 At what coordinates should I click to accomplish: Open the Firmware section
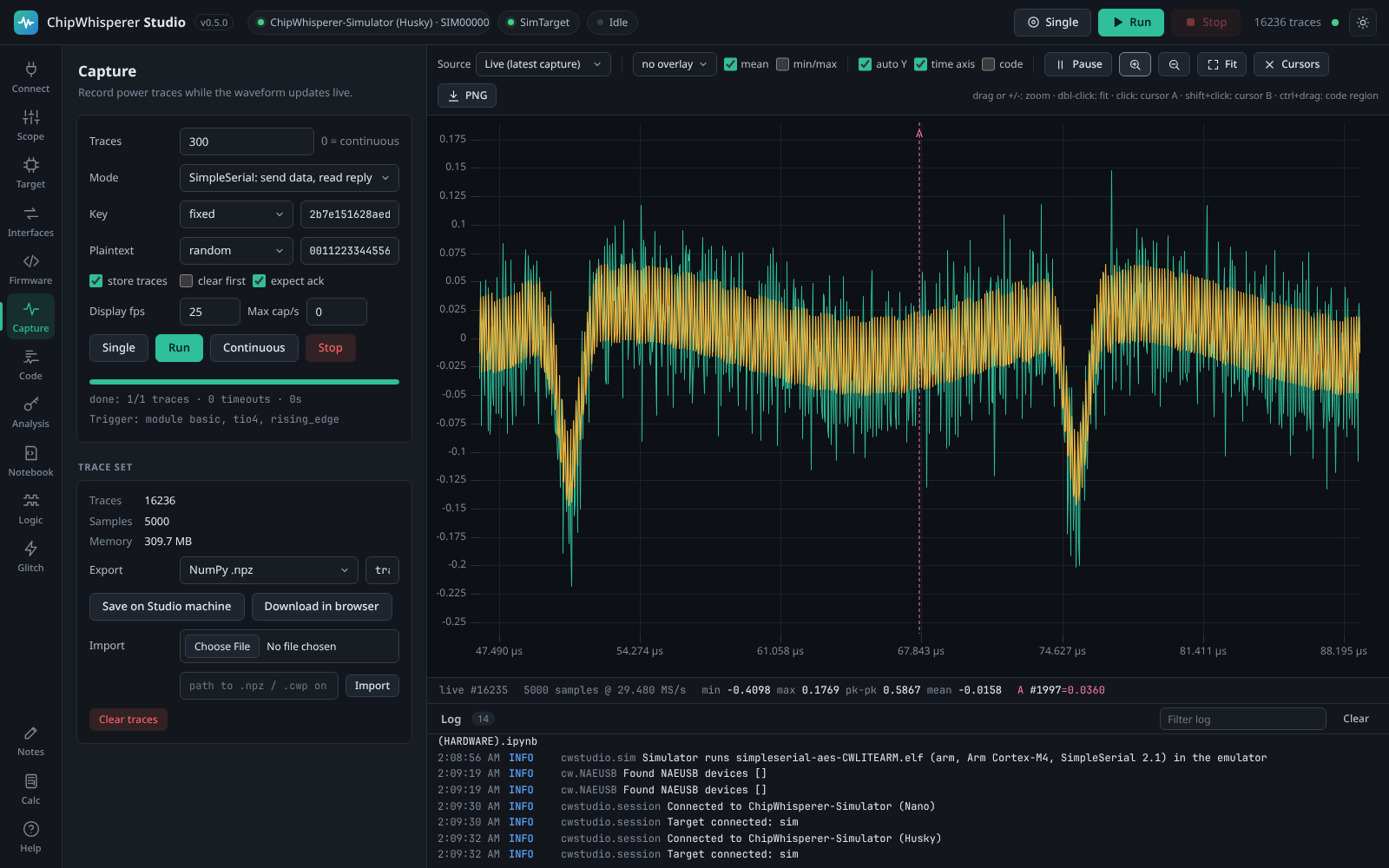[30, 269]
